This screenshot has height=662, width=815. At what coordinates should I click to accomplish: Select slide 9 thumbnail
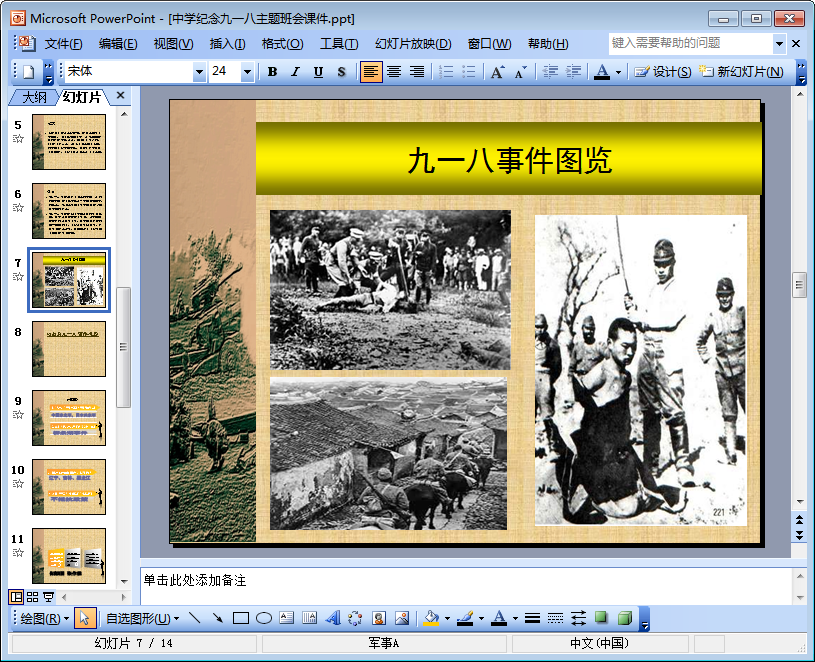click(x=68, y=417)
